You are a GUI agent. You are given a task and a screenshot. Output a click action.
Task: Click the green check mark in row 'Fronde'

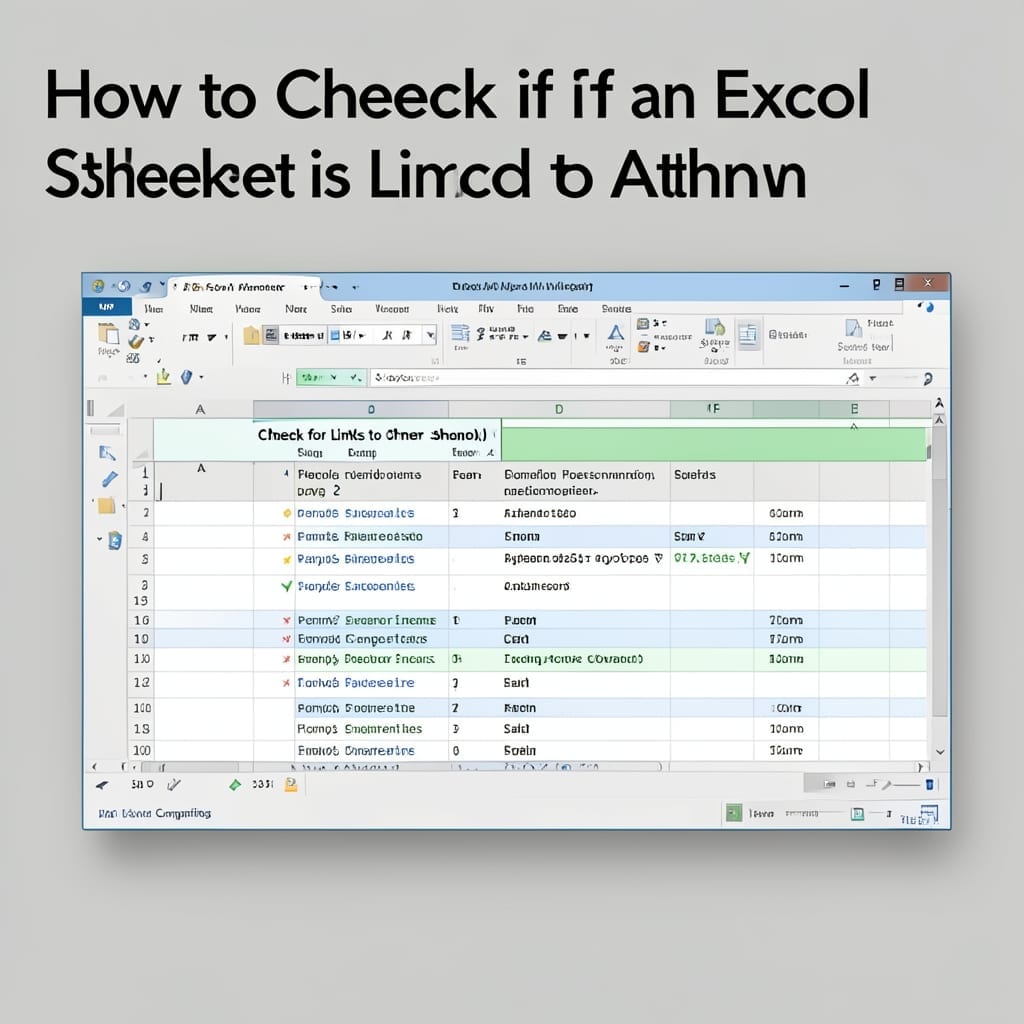286,586
